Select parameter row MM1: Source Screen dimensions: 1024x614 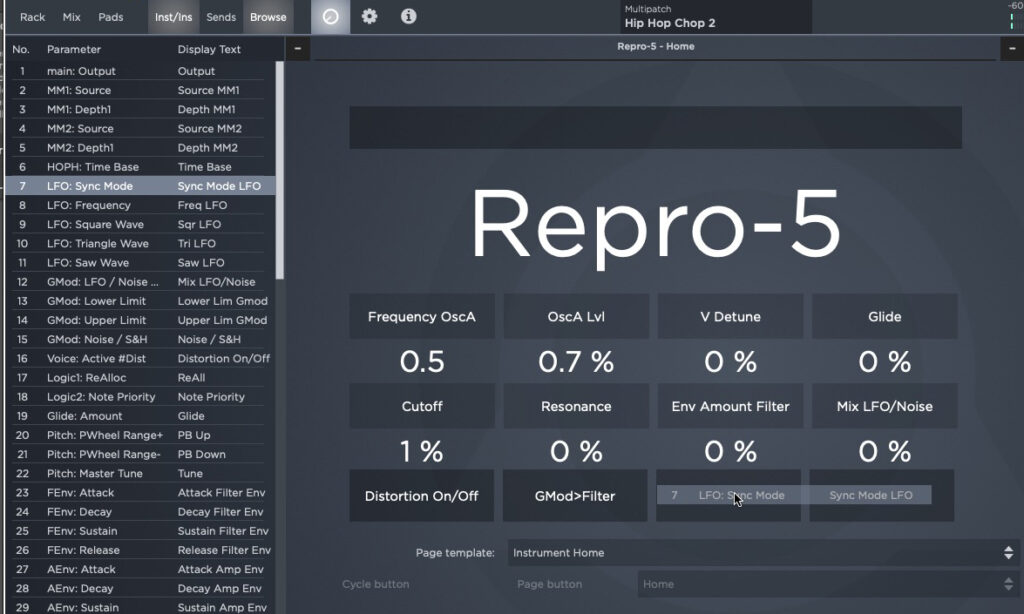tap(140, 90)
